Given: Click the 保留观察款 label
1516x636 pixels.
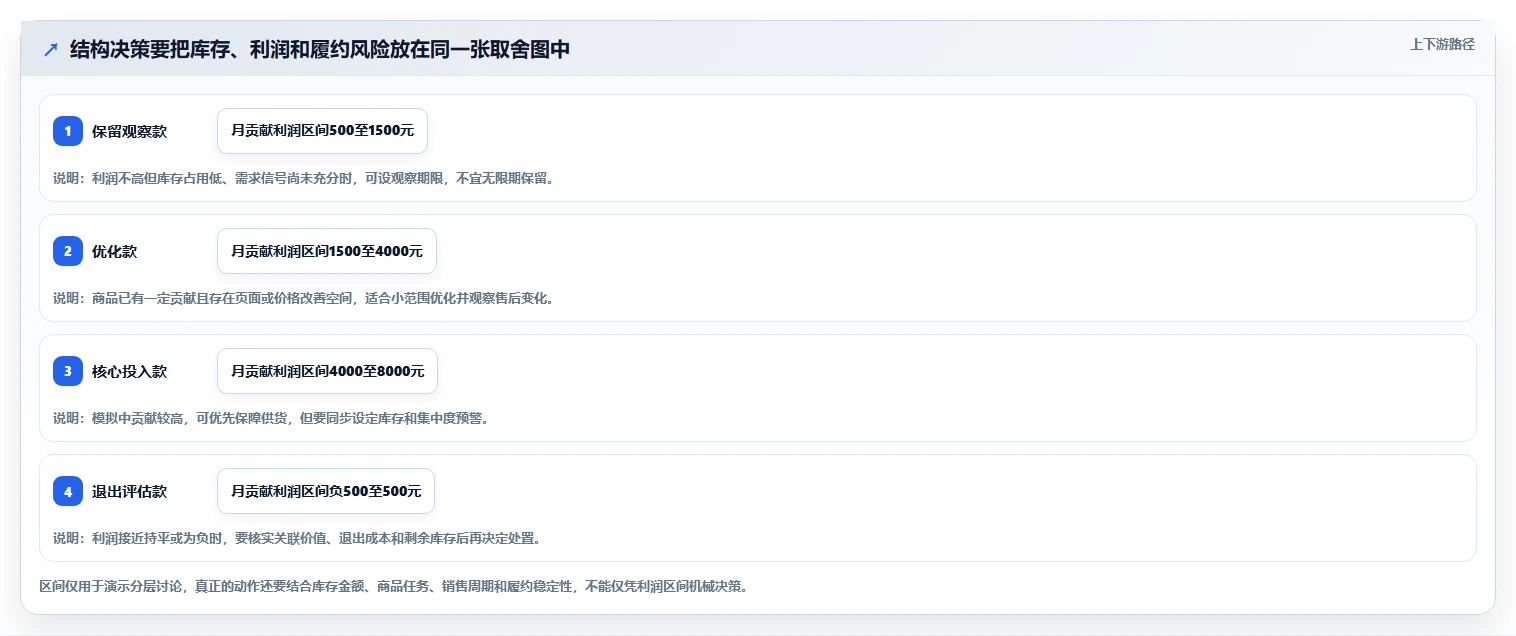Looking at the screenshot, I should (129, 131).
